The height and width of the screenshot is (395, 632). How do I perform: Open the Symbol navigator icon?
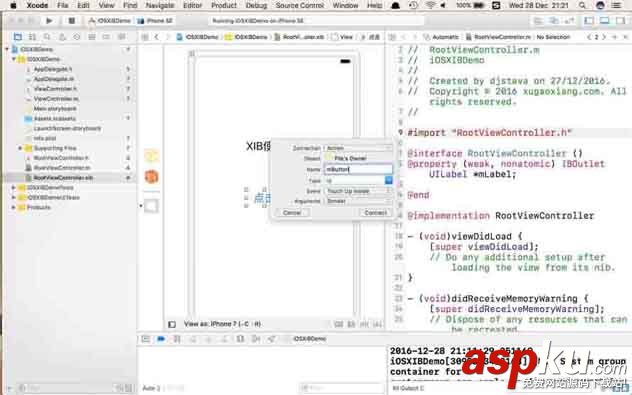coord(32,37)
